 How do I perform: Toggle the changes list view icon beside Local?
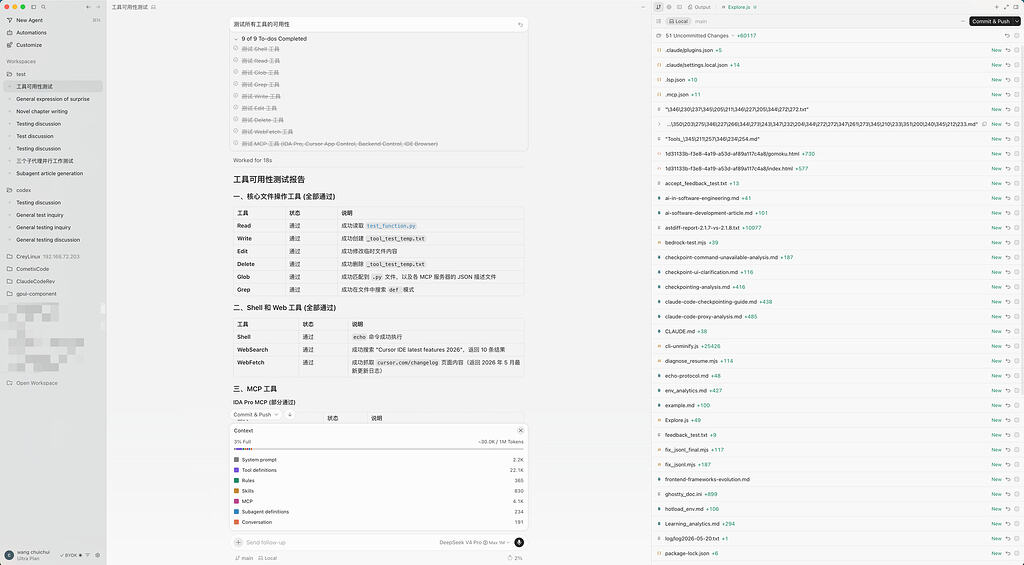tap(658, 21)
